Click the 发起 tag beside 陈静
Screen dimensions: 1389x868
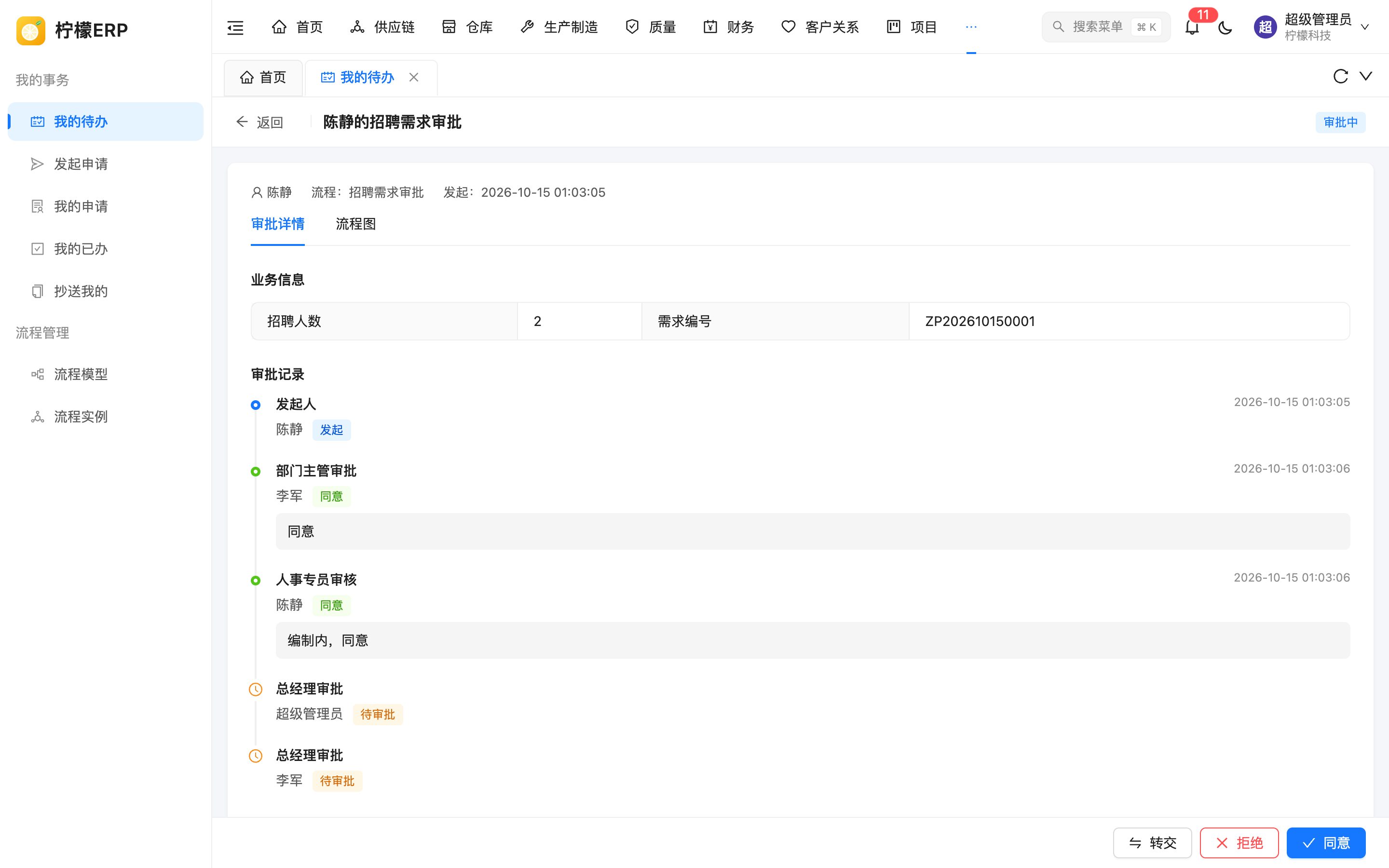pos(331,430)
